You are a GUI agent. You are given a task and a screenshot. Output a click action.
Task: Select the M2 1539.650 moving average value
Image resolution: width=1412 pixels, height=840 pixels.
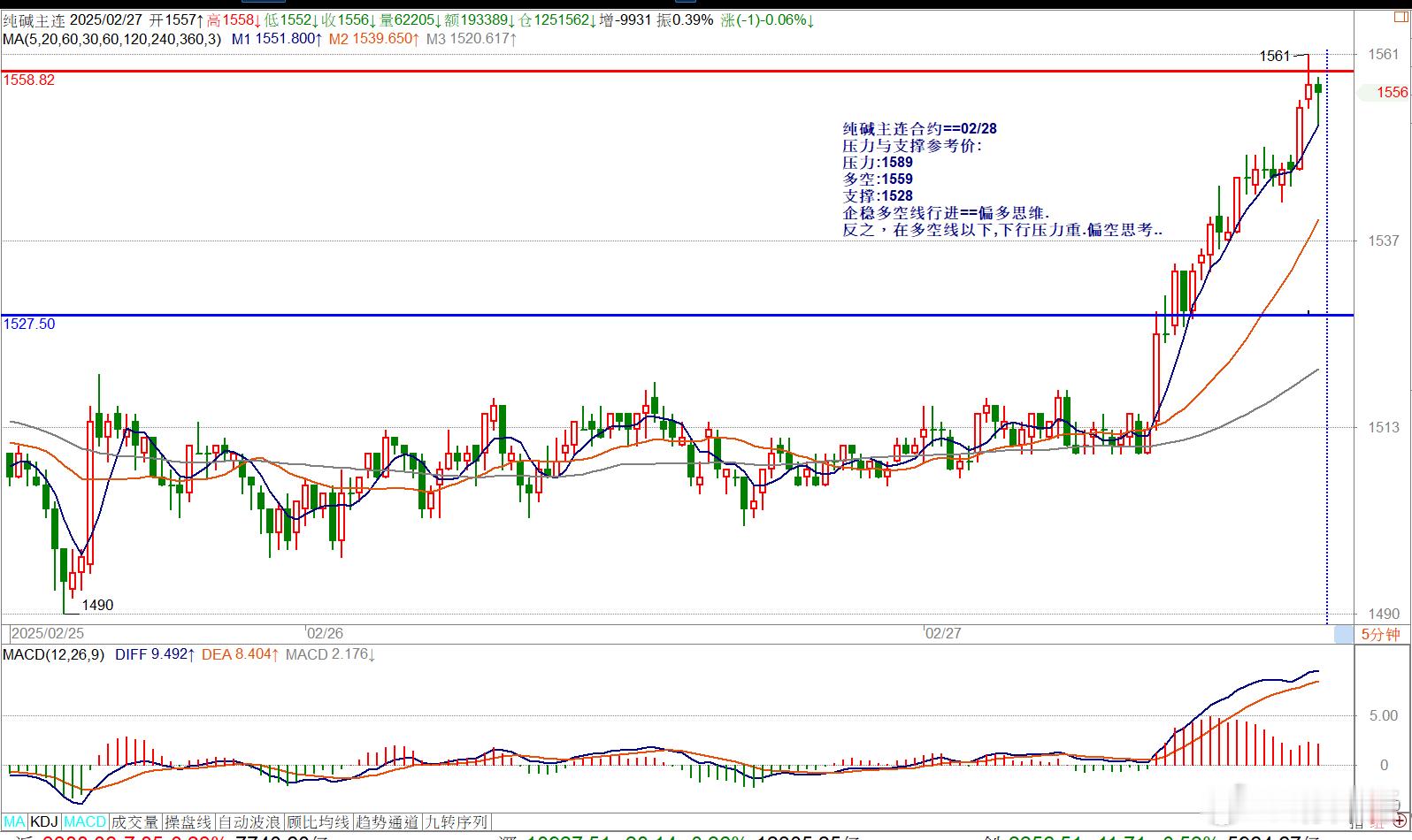point(374,39)
